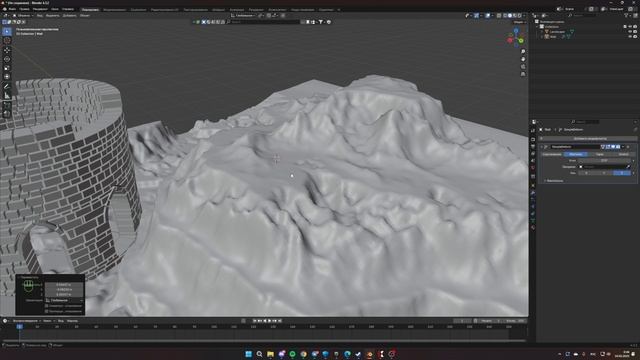Open the viewport shading options arrow

coord(524,16)
